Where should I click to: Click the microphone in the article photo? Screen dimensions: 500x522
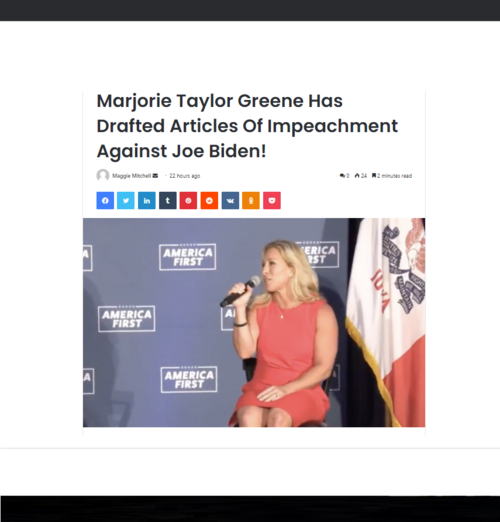coord(240,291)
